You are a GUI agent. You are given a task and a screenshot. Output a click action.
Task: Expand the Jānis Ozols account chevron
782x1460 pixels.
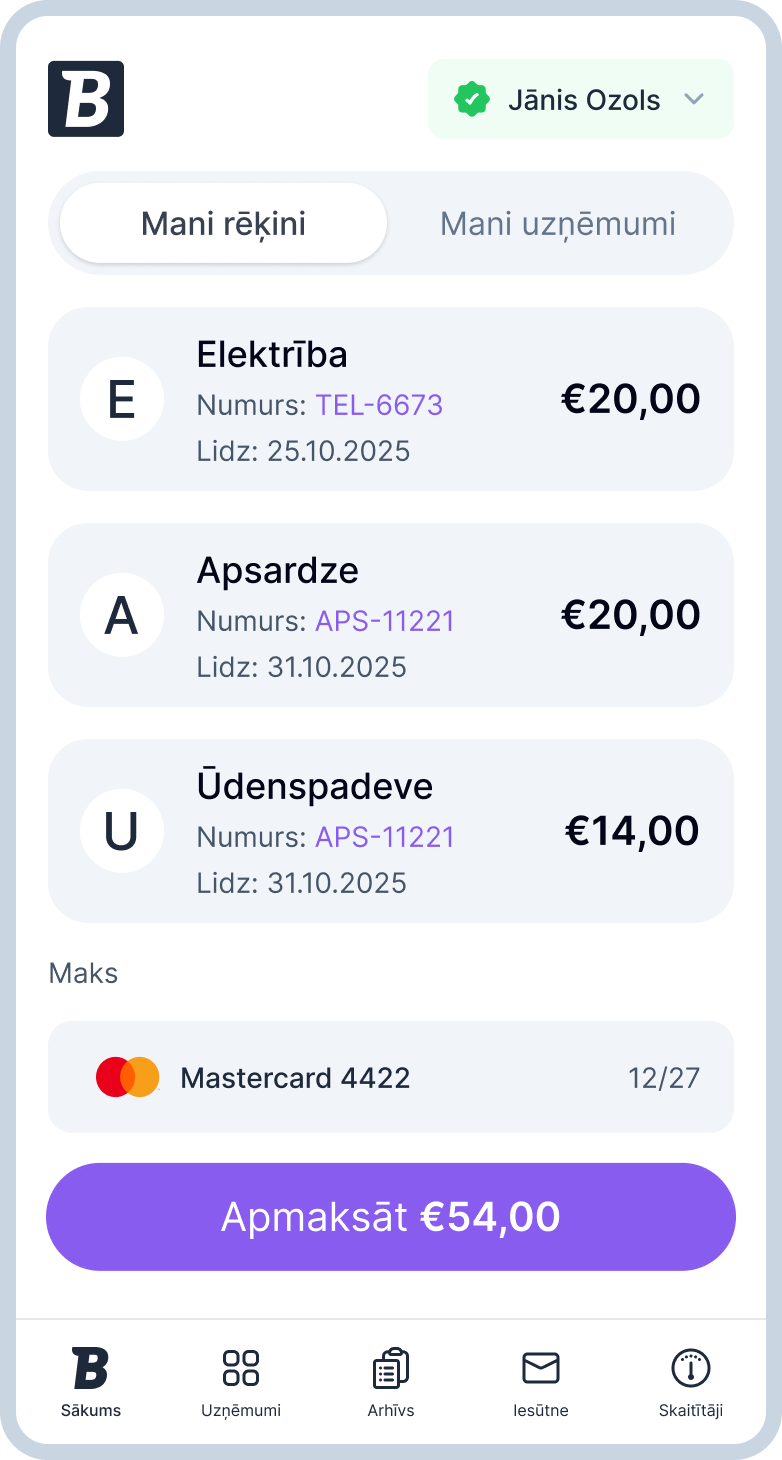[694, 100]
